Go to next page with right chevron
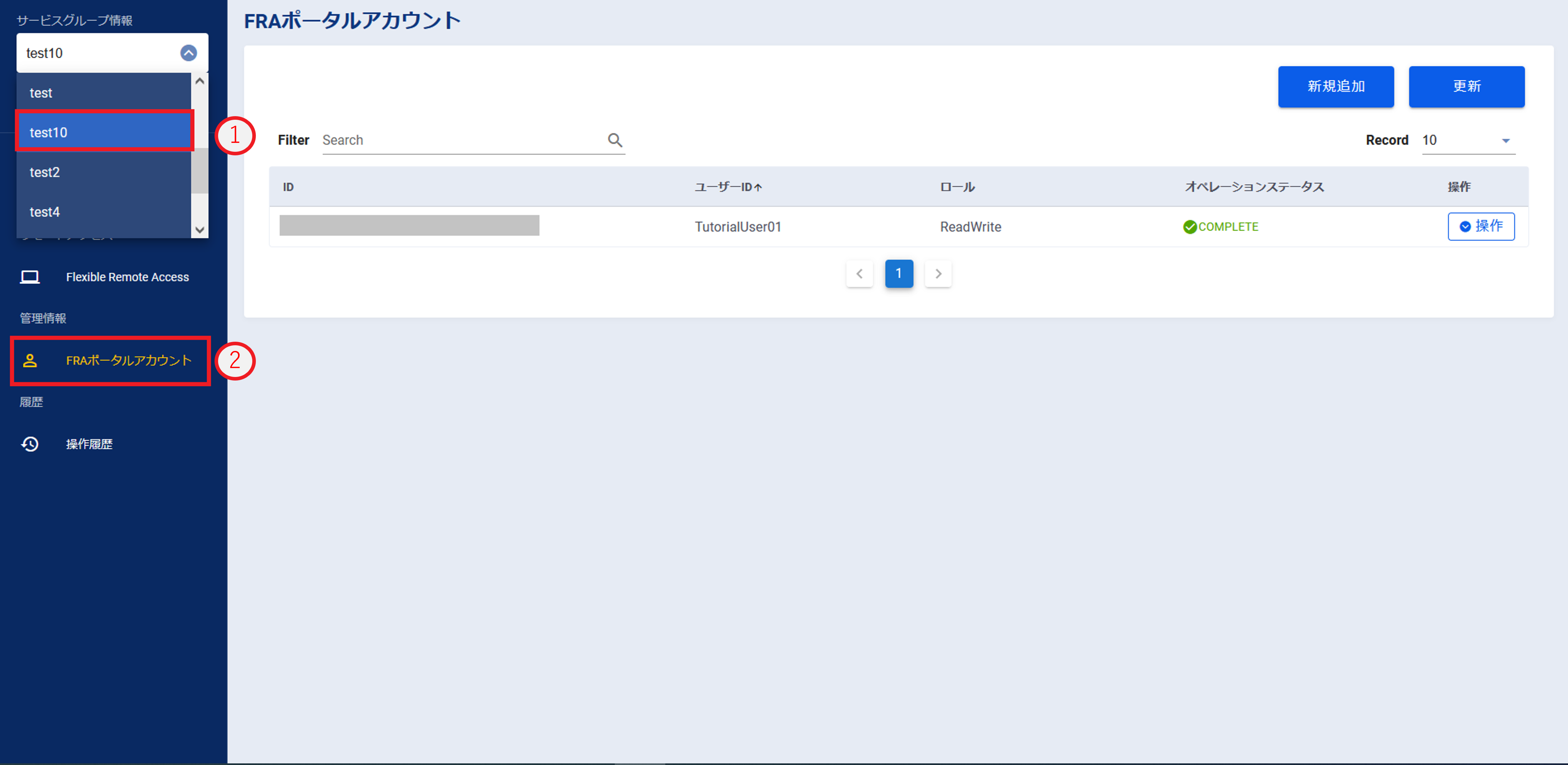This screenshot has width=1568, height=765. 937,274
